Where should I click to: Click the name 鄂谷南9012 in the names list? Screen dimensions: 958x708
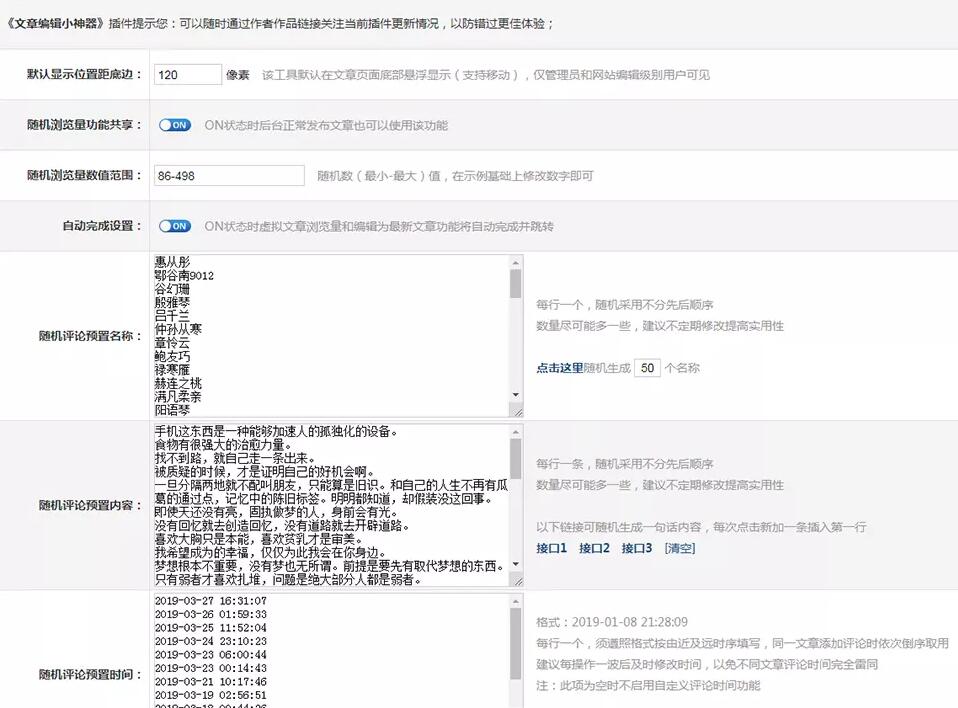pos(184,276)
